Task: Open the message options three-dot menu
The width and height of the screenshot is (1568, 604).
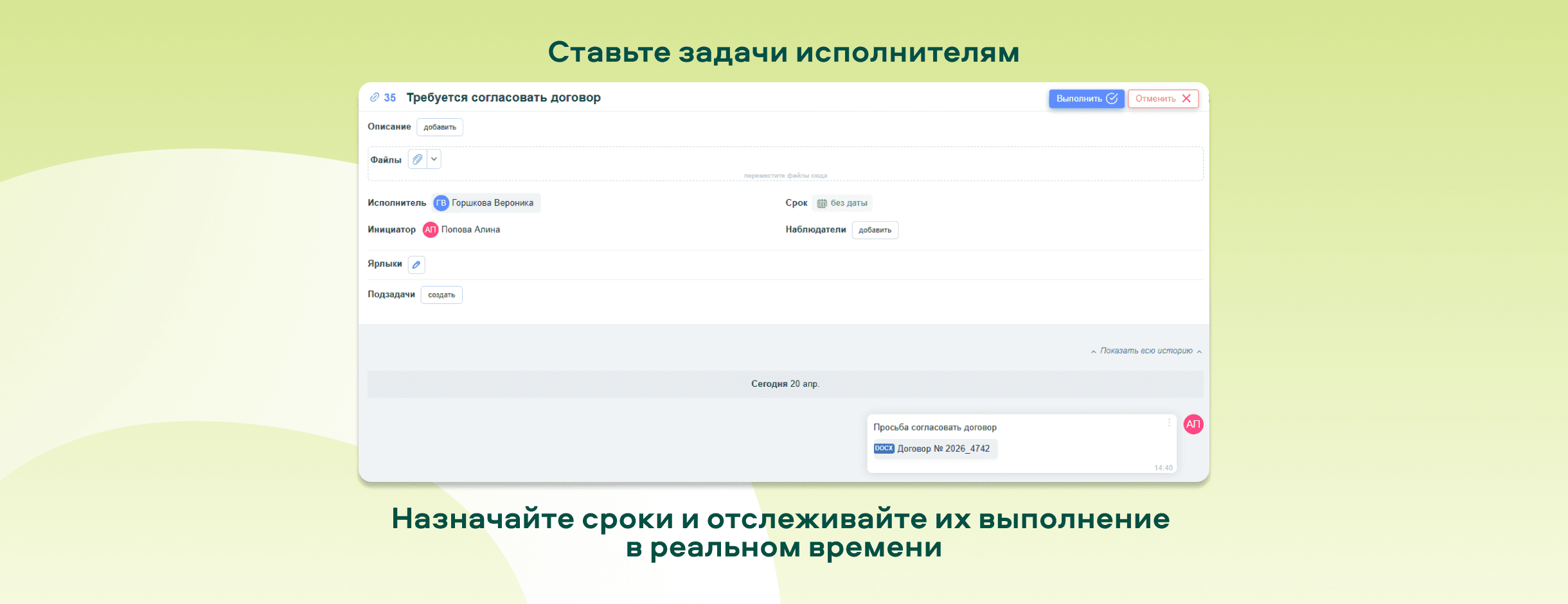Action: [x=1169, y=423]
